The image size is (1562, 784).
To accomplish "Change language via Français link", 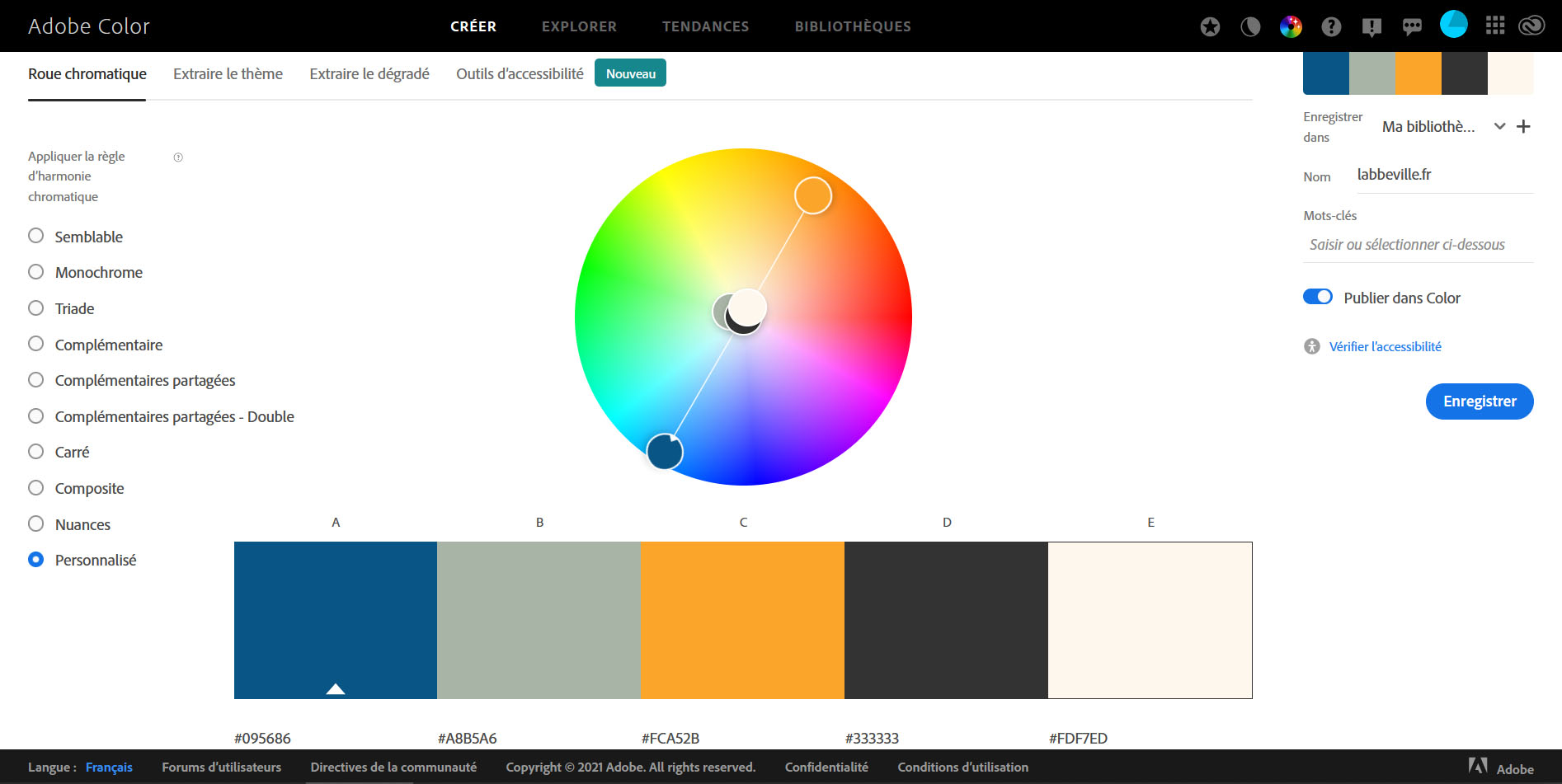I will 109,767.
